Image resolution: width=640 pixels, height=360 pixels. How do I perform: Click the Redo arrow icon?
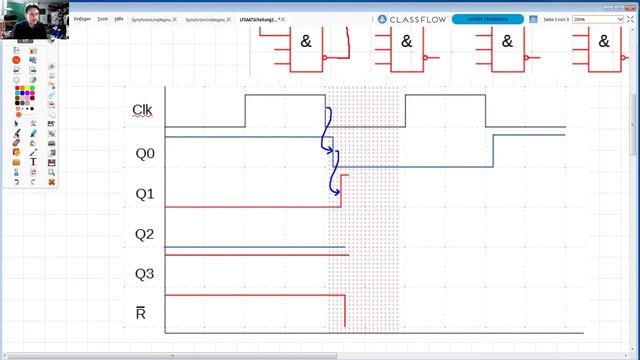point(33,182)
